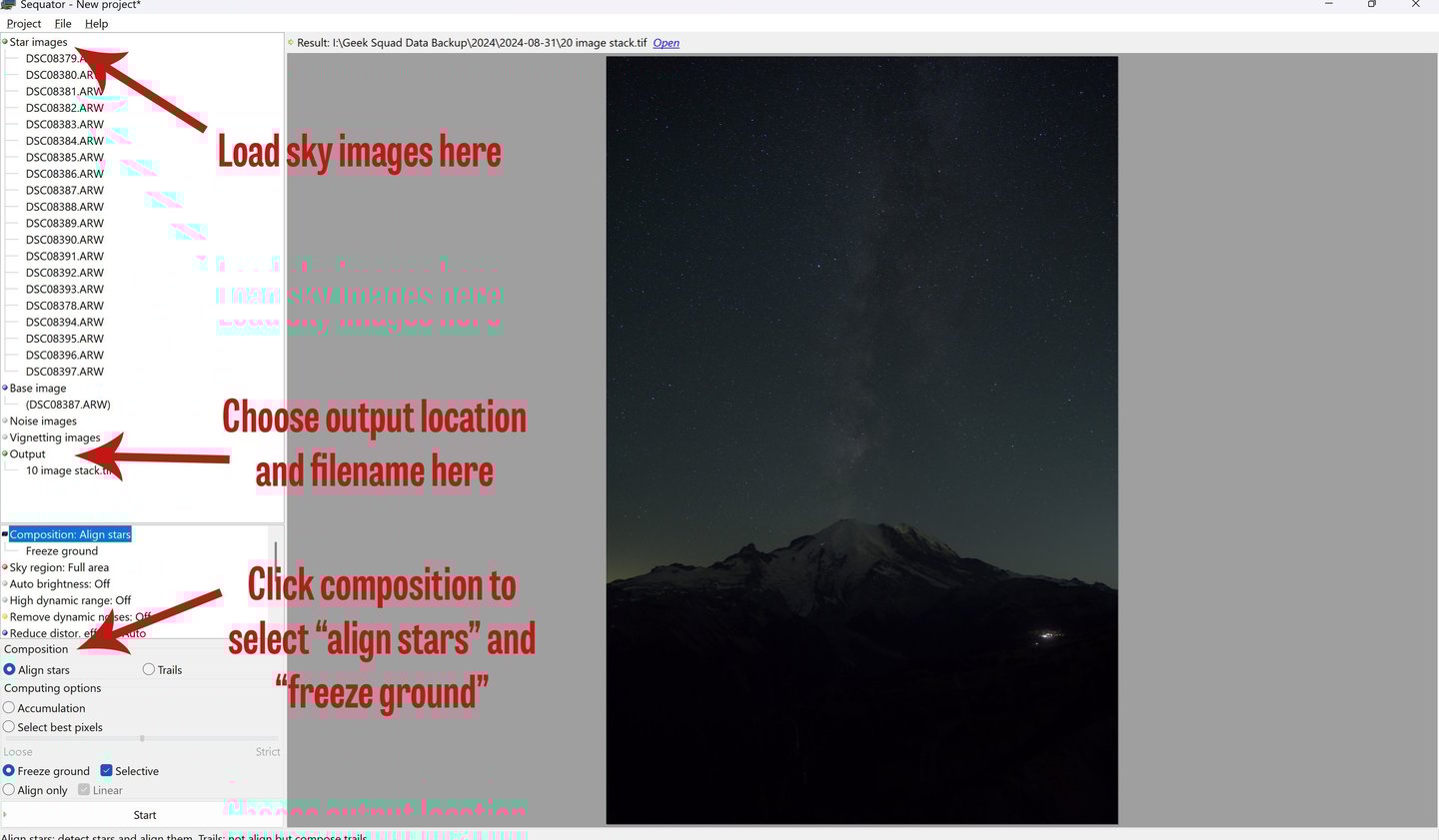Click the bullet icon beside Star images
The image size is (1439, 840).
tap(5, 42)
